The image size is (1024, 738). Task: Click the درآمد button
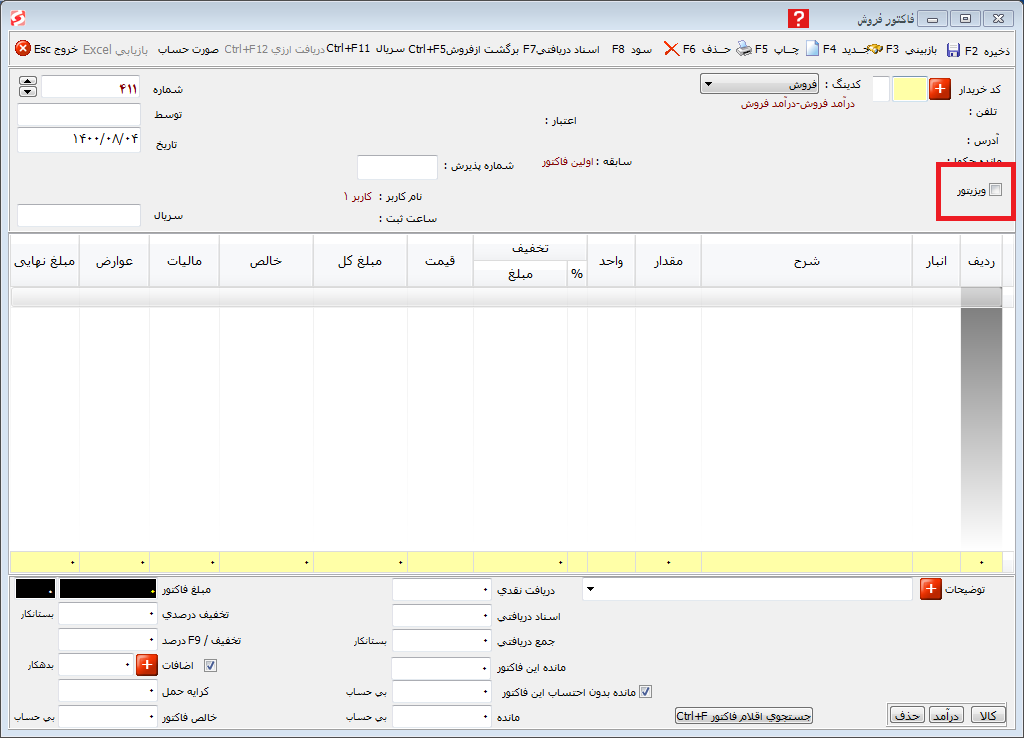point(946,715)
